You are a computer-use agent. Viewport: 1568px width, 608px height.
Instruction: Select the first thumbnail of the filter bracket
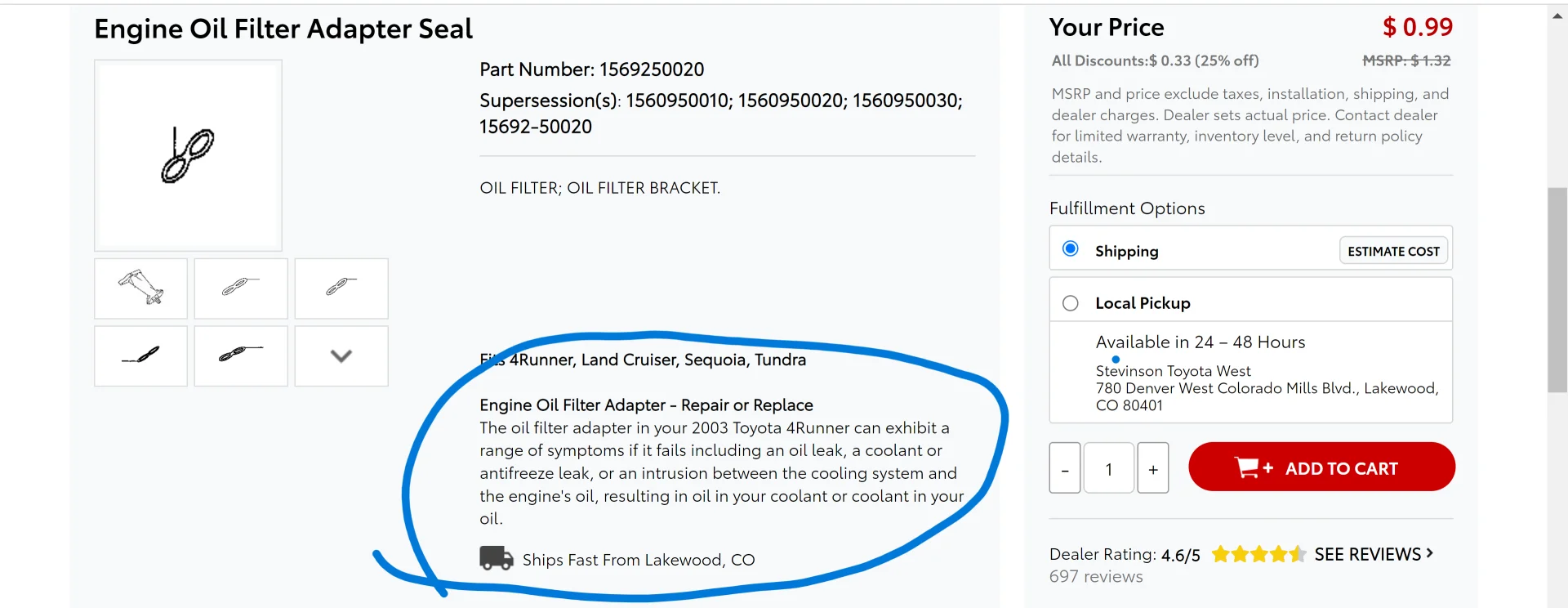[140, 288]
